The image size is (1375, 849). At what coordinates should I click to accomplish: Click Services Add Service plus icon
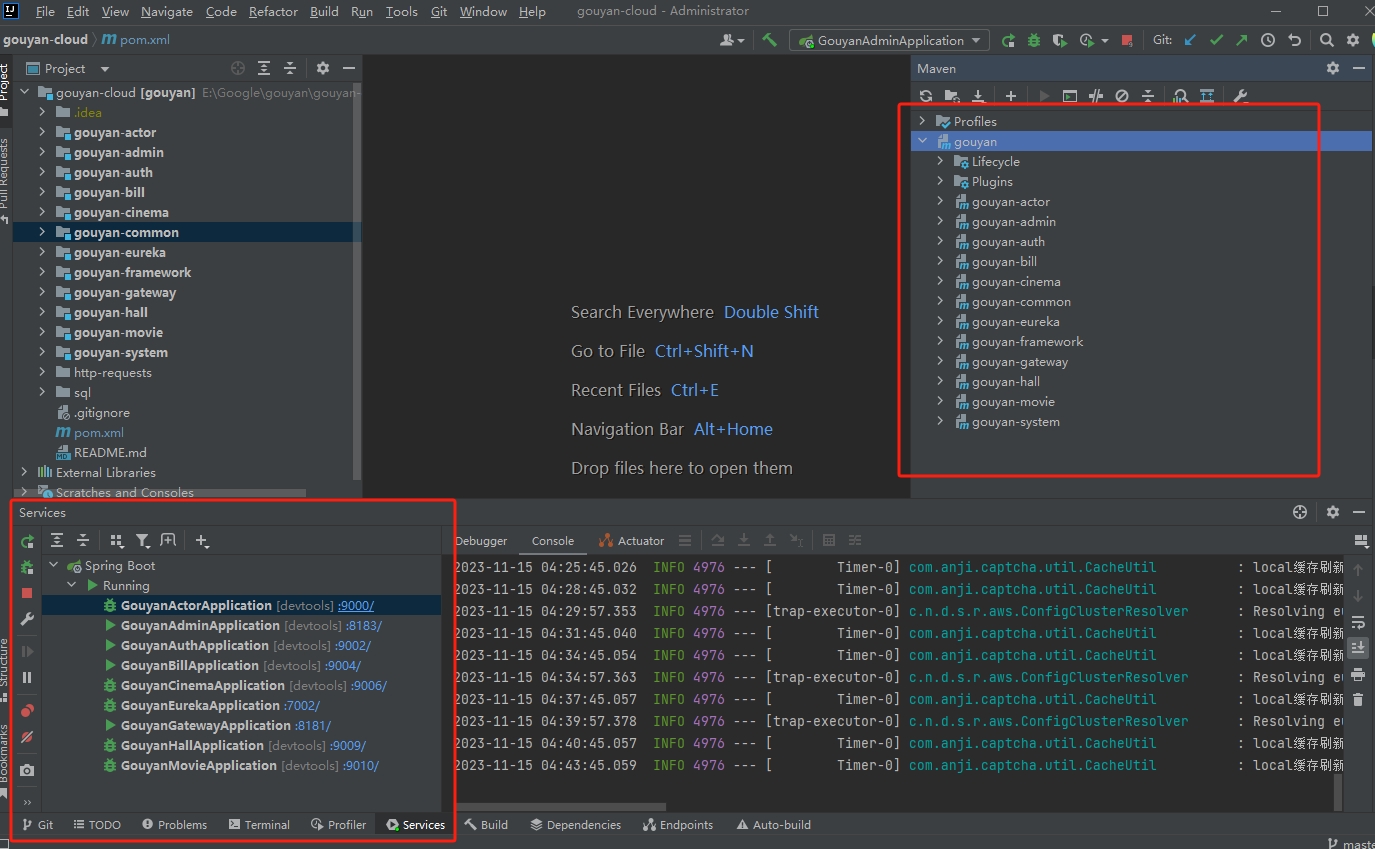tap(202, 541)
